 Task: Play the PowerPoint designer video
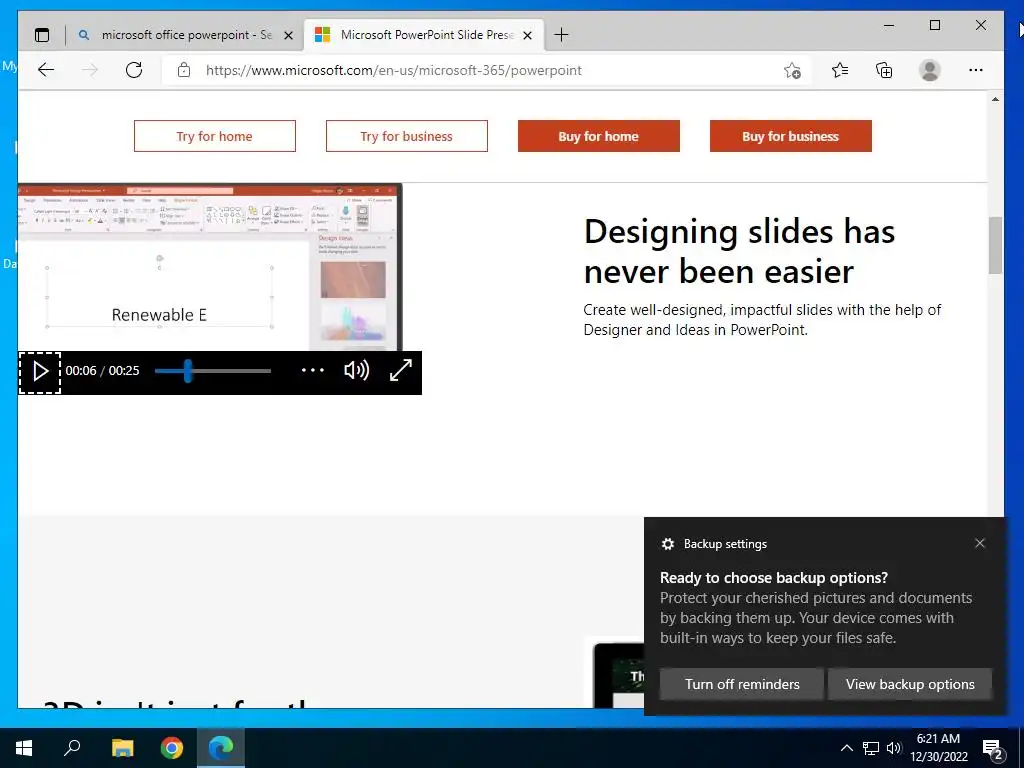tap(40, 372)
